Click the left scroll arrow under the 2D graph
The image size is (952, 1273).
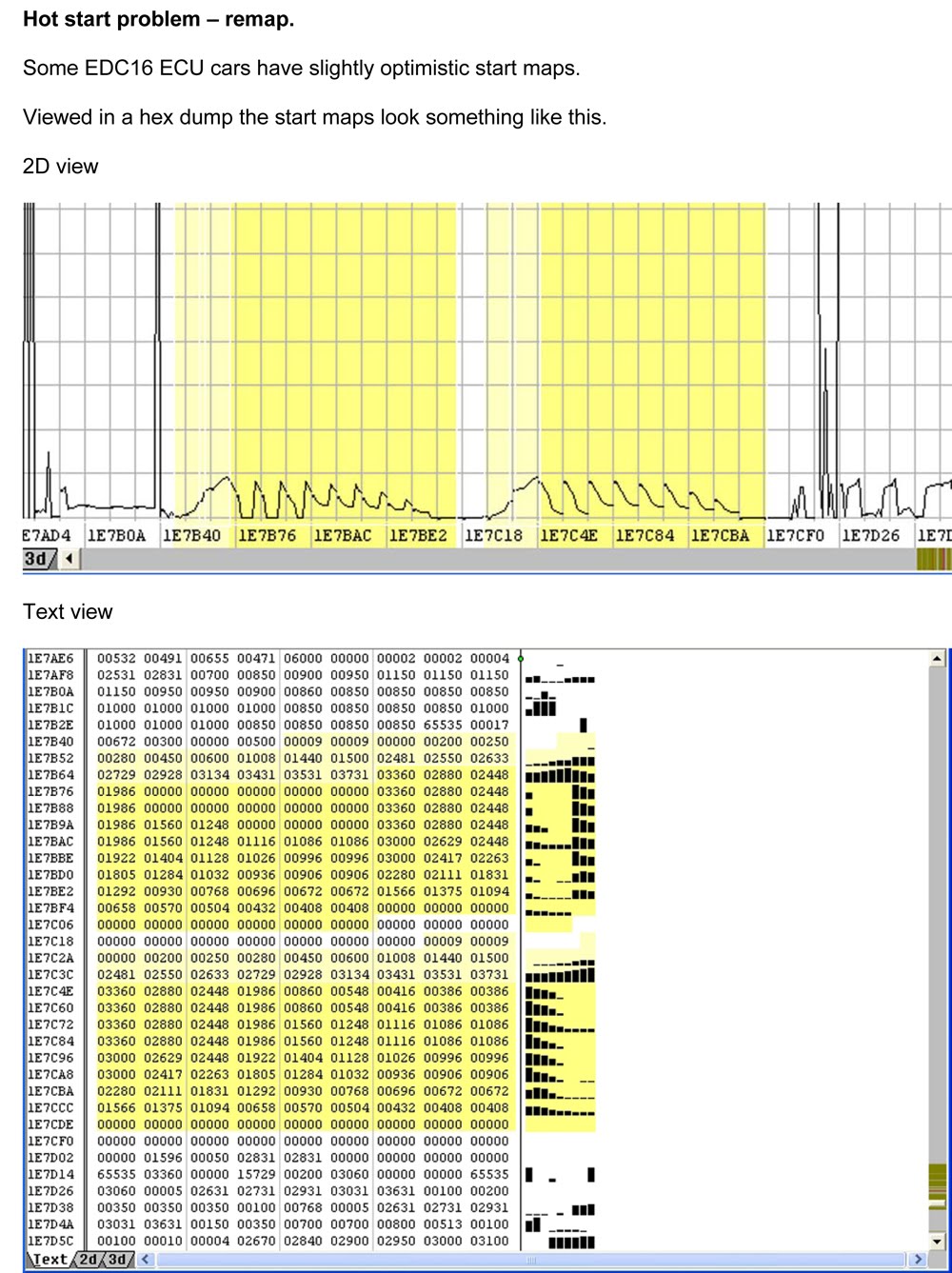click(69, 559)
